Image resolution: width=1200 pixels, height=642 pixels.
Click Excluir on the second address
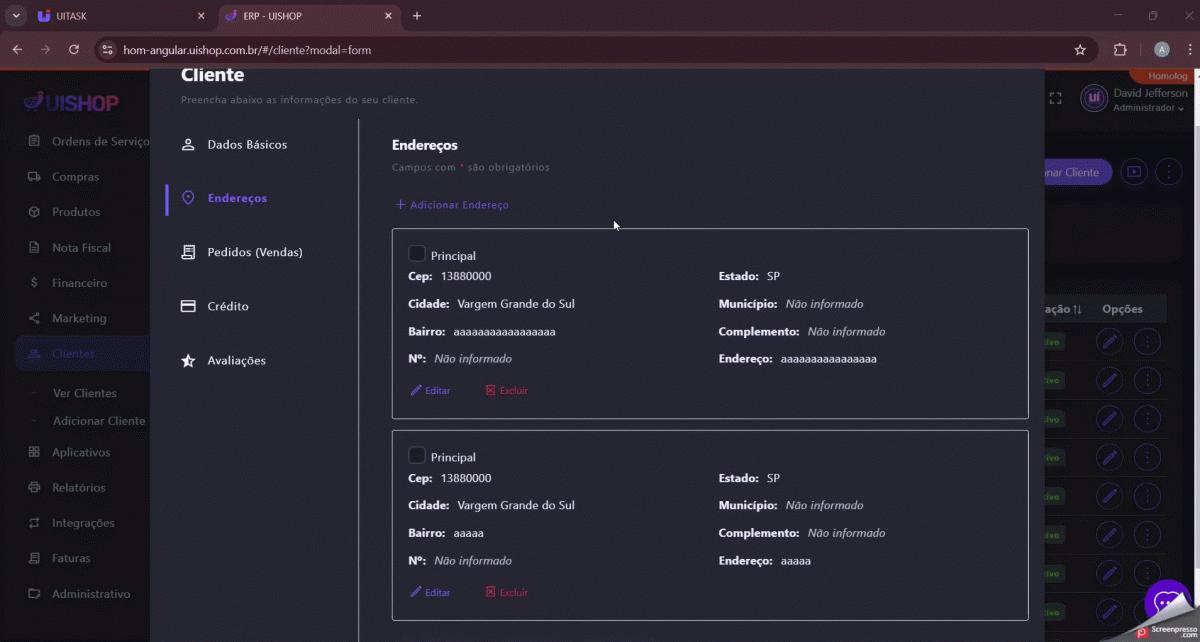(506, 592)
